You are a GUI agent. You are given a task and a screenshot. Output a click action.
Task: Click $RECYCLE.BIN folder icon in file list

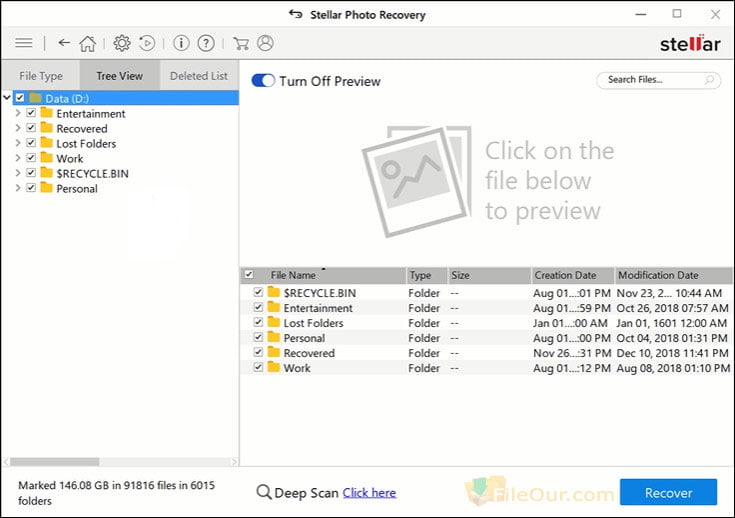coord(274,293)
